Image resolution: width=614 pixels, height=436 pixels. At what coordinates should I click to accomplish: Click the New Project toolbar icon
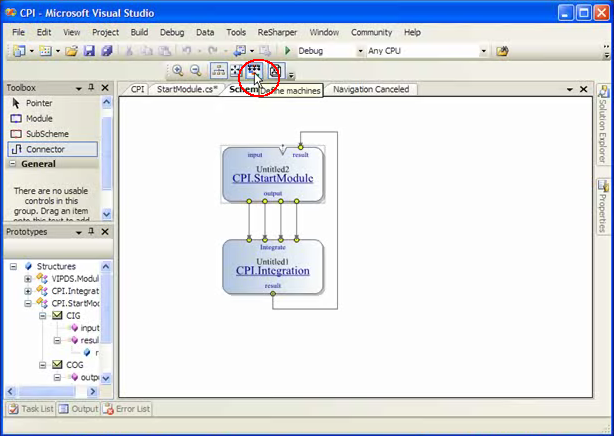click(x=19, y=51)
